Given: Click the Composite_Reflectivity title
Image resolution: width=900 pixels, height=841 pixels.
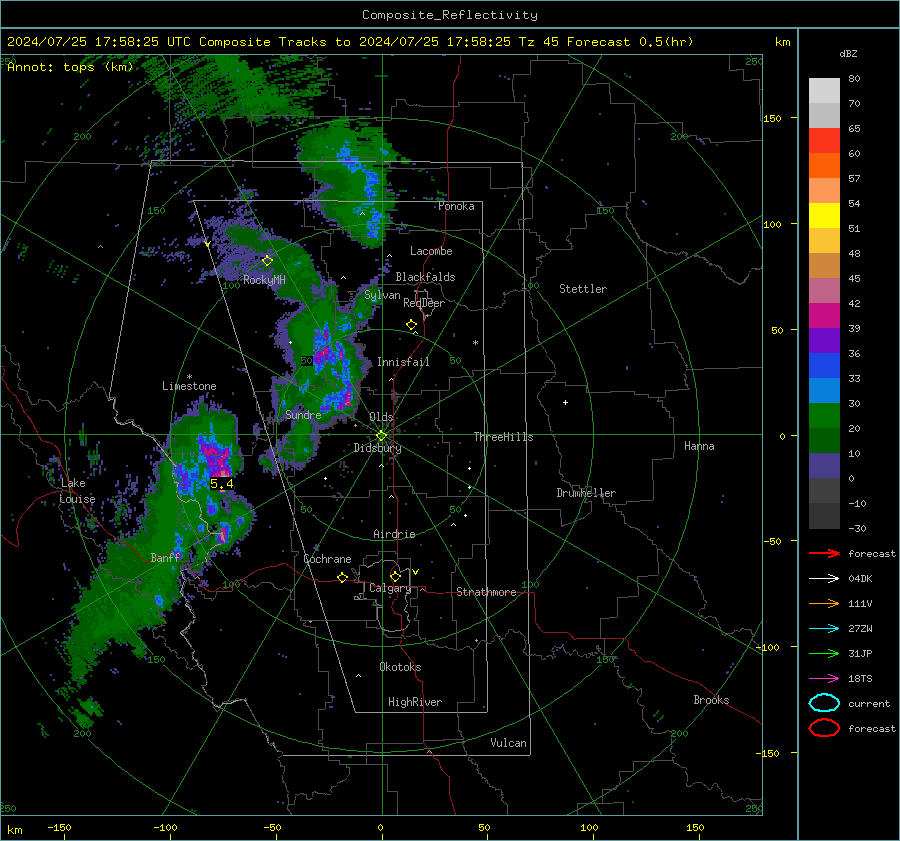Looking at the screenshot, I should tap(450, 15).
